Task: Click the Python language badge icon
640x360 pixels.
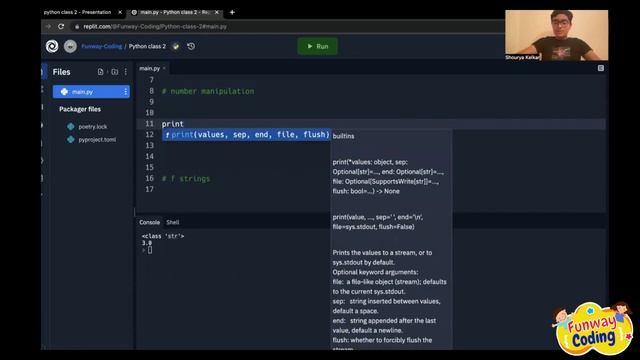Action: (176, 46)
